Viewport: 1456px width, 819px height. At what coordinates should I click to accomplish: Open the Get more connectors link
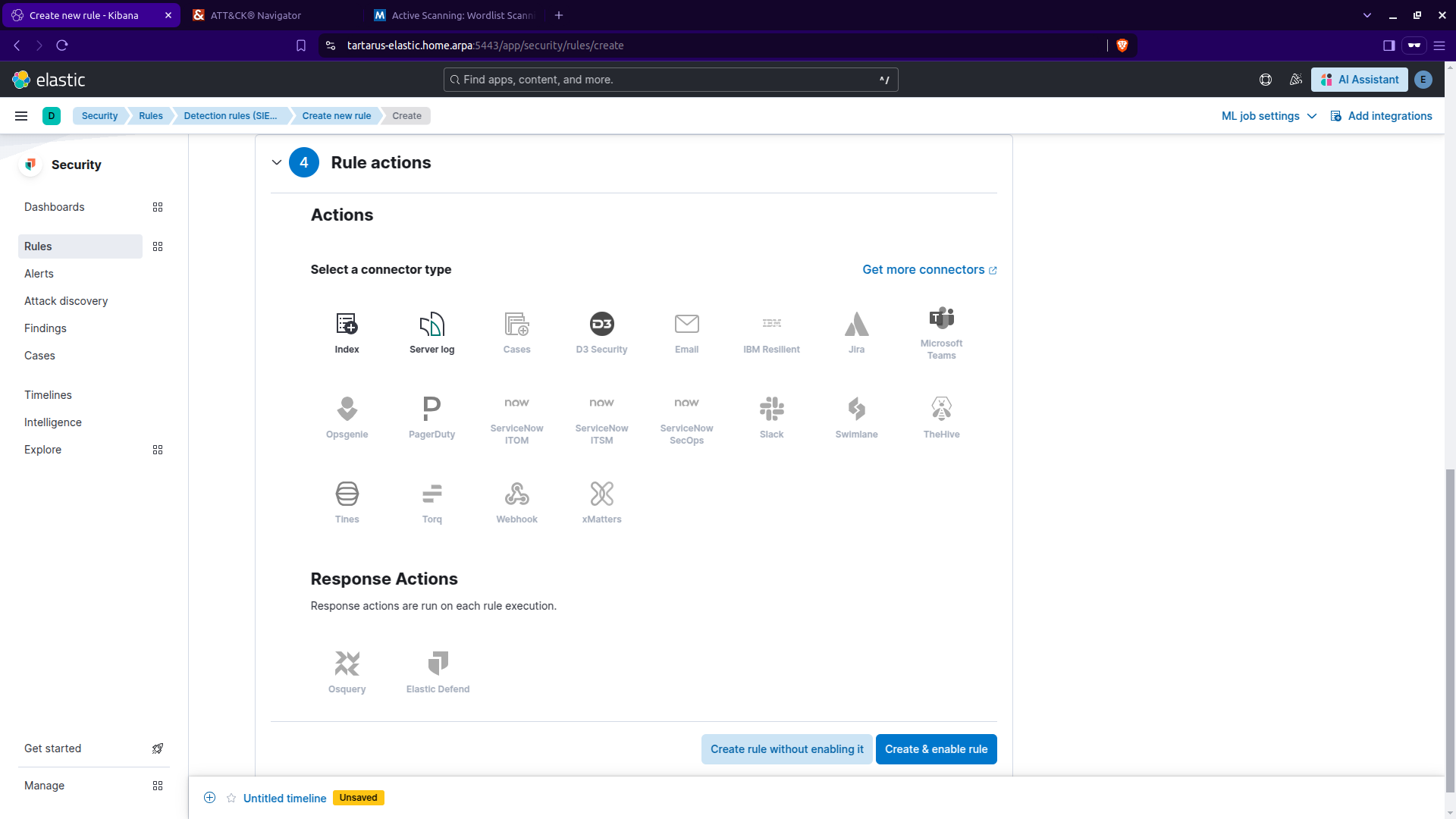point(929,270)
